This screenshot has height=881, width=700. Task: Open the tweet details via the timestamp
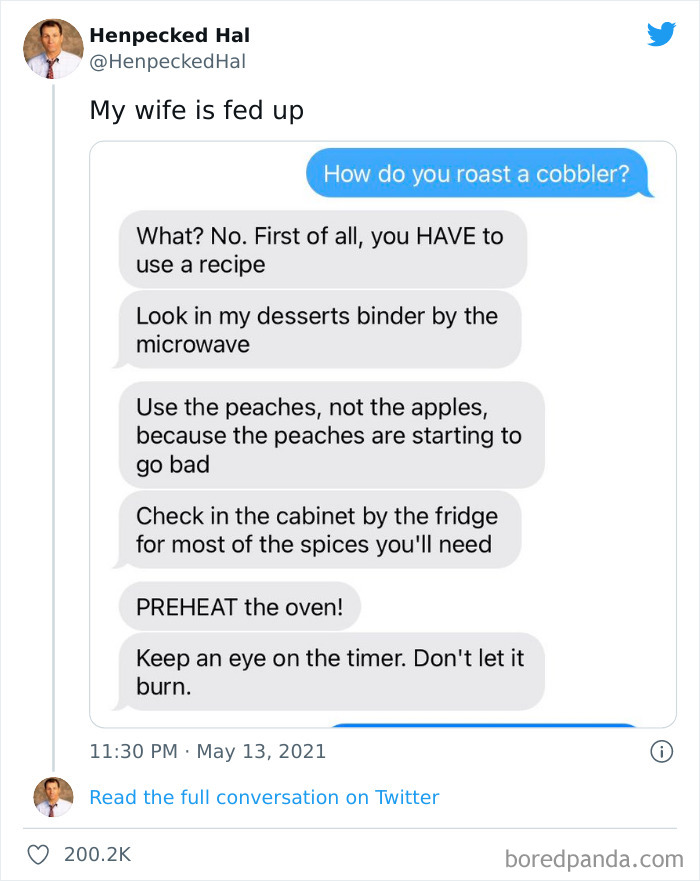coord(200,751)
